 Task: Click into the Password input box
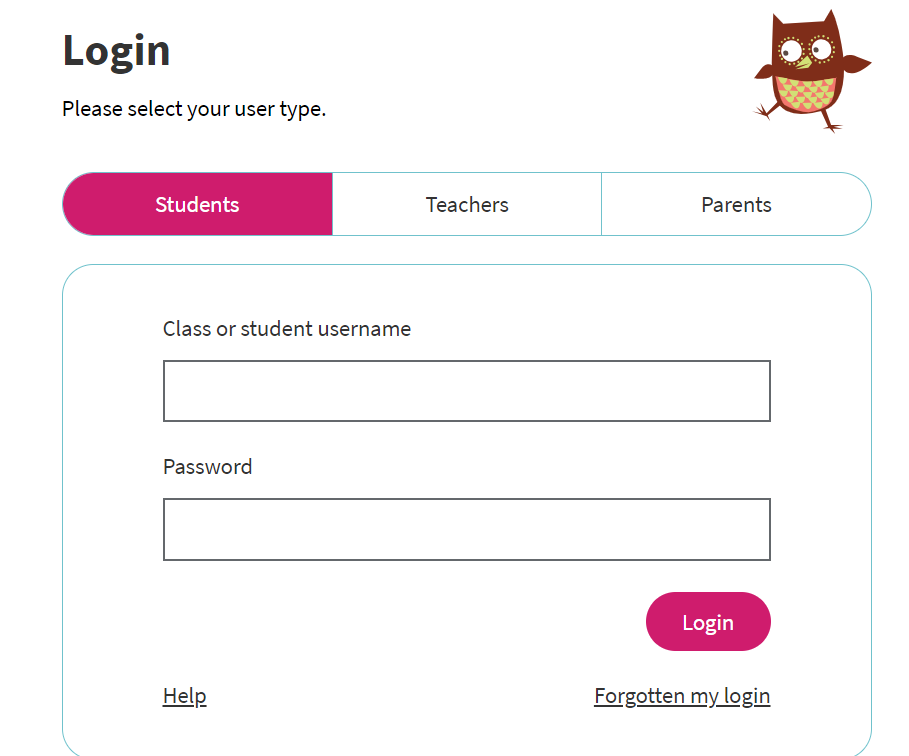[467, 529]
